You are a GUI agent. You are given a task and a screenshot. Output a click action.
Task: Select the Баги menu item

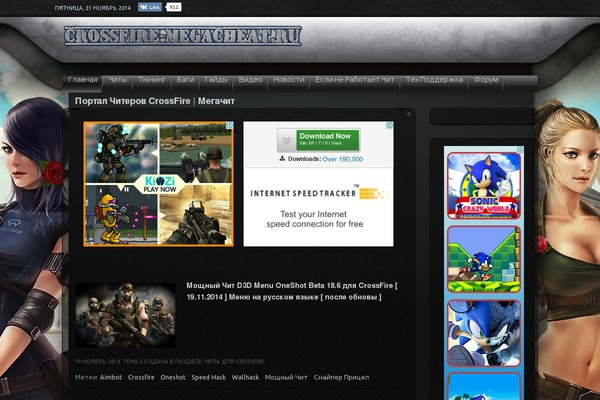pos(186,79)
